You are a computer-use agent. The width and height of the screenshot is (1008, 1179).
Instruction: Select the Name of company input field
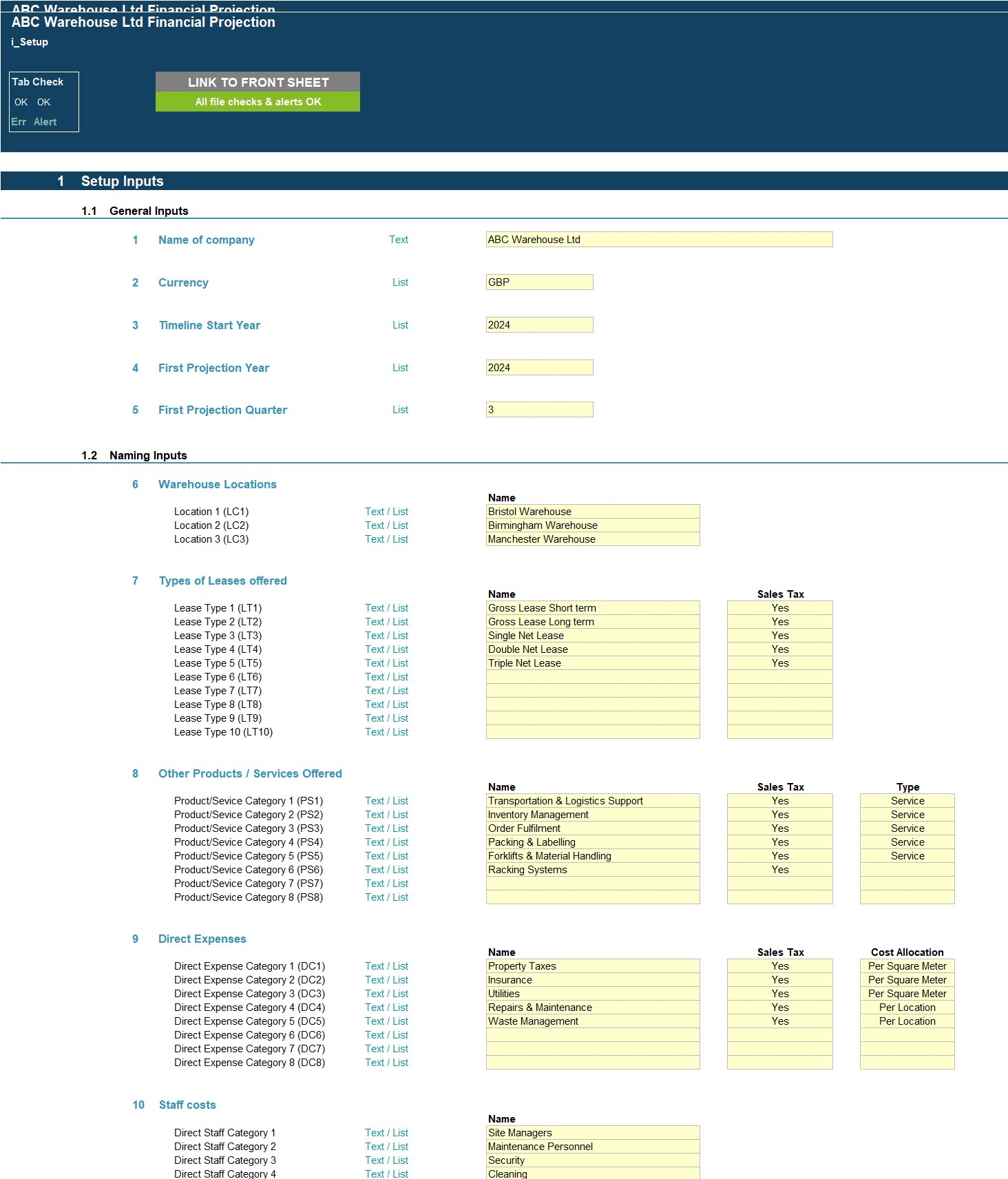pos(659,240)
